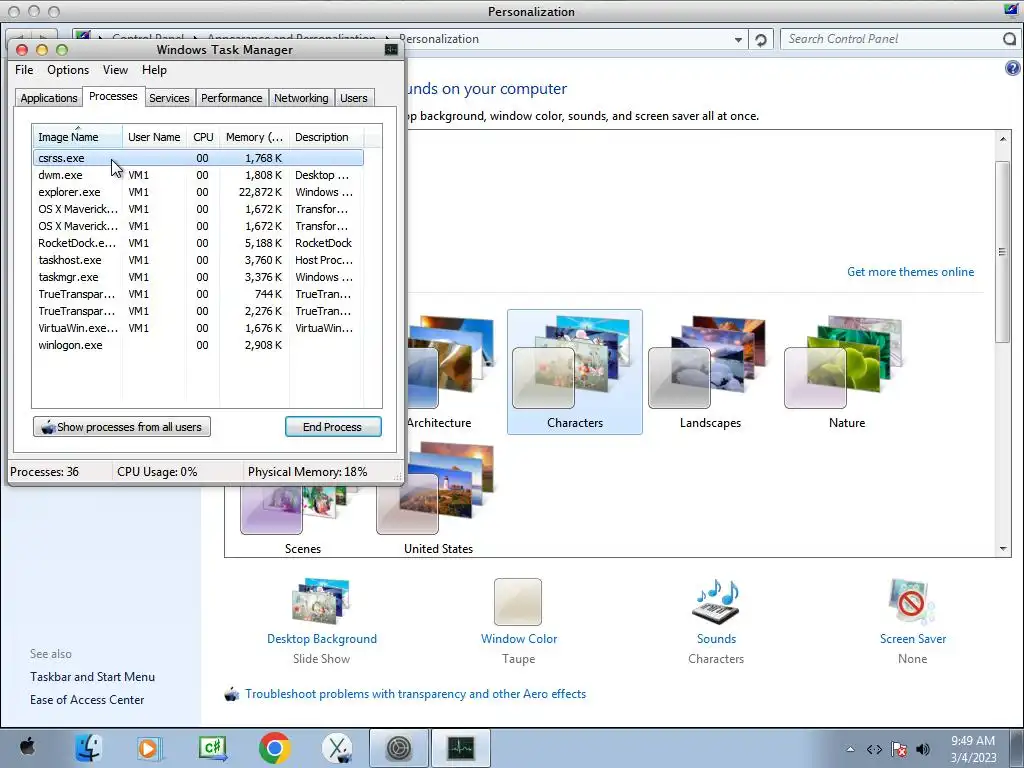
Task: Open the Action Center flag icon
Action: click(x=899, y=749)
